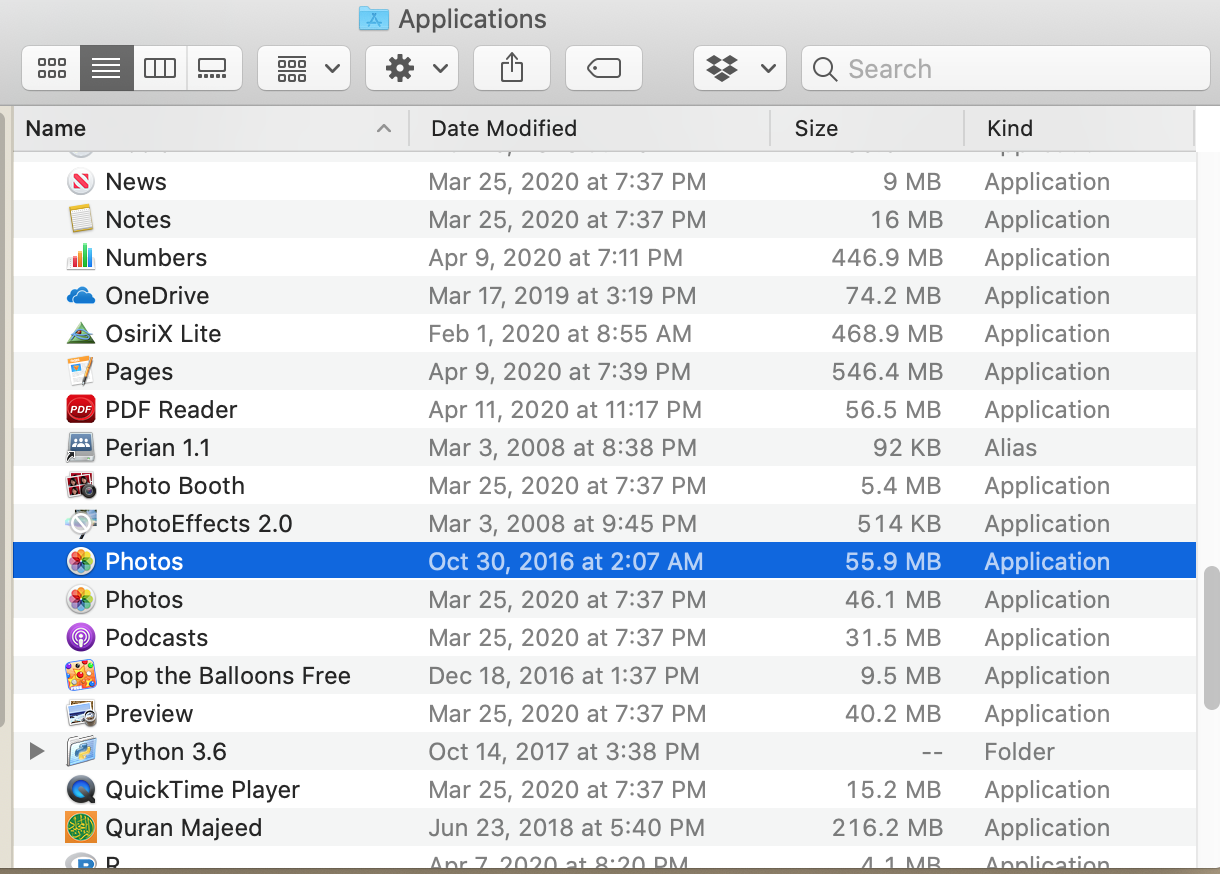1220x874 pixels.
Task: Click the "Folder" kind cell
Action: 1020,752
